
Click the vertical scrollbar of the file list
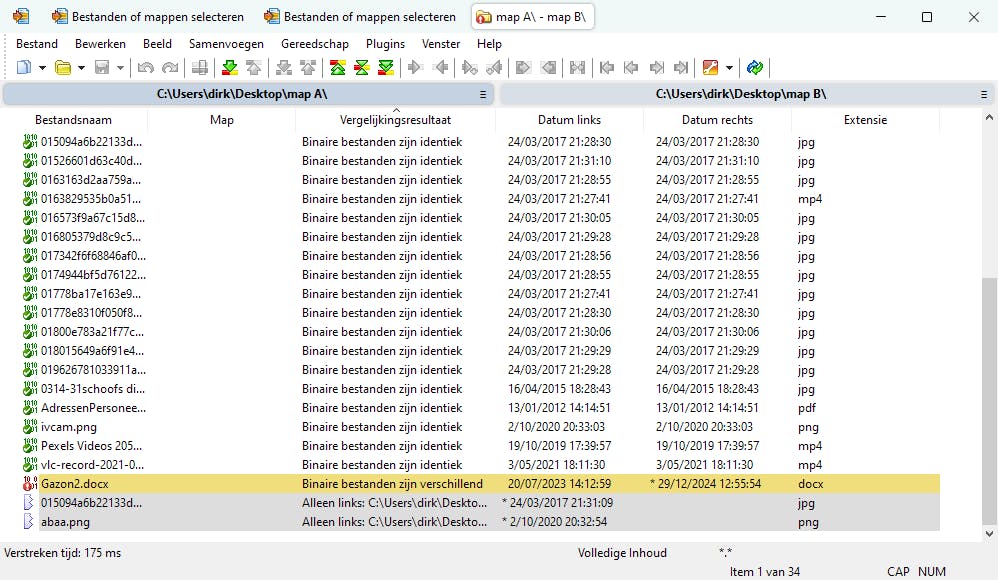[x=989, y=400]
